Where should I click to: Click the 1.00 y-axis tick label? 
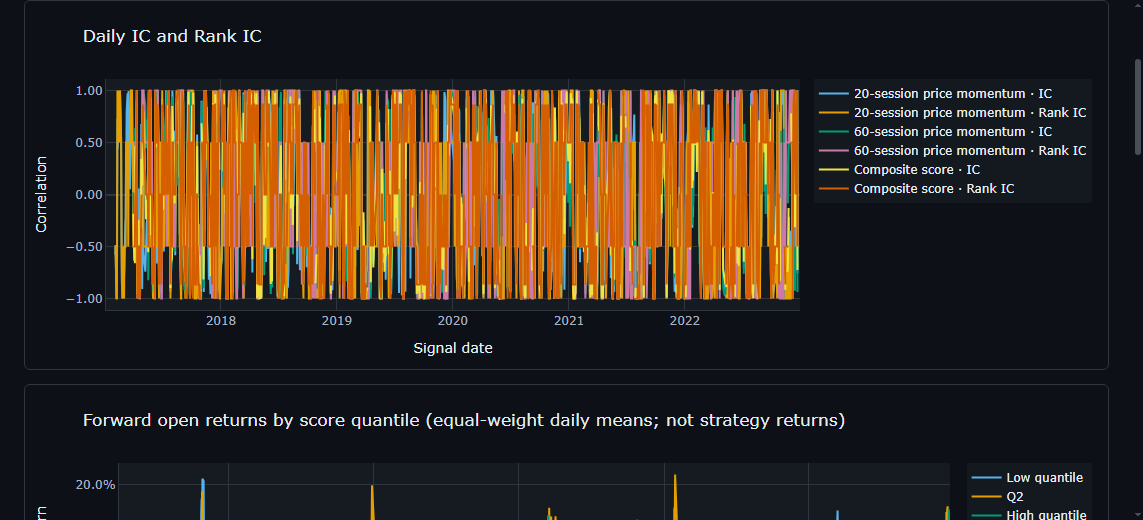88,90
